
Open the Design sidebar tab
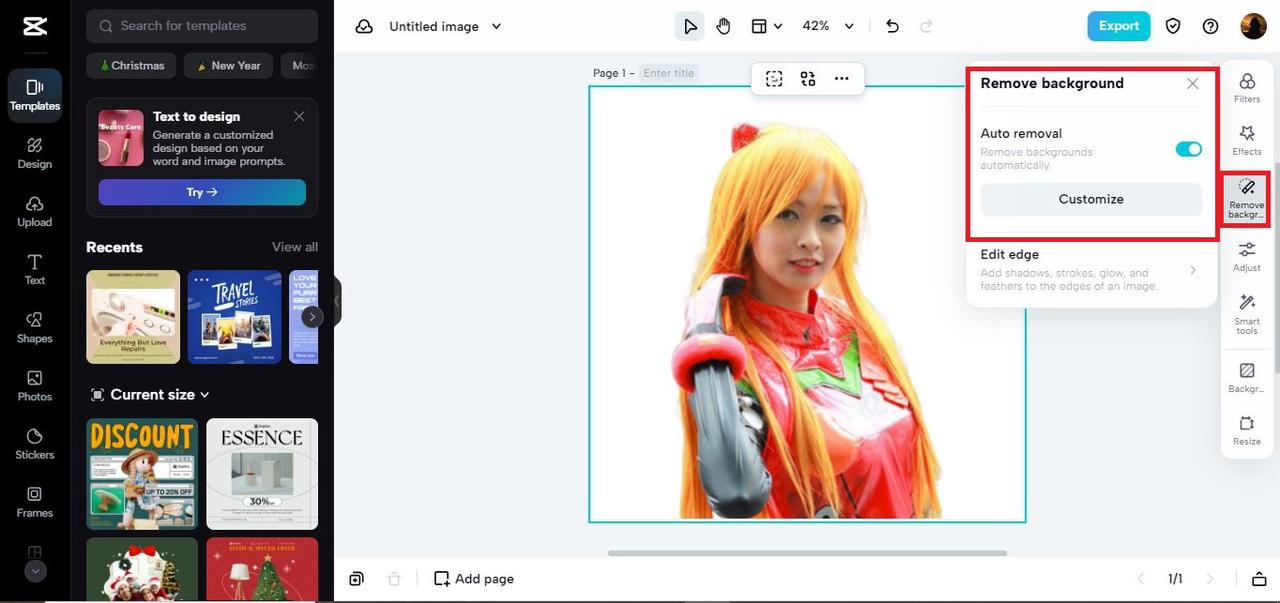pyautogui.click(x=35, y=153)
